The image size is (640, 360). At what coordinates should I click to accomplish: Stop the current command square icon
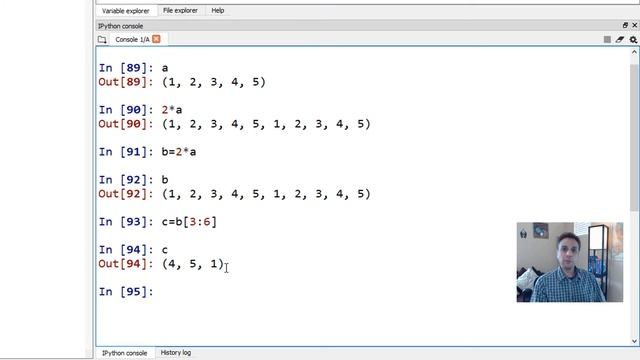click(x=607, y=39)
